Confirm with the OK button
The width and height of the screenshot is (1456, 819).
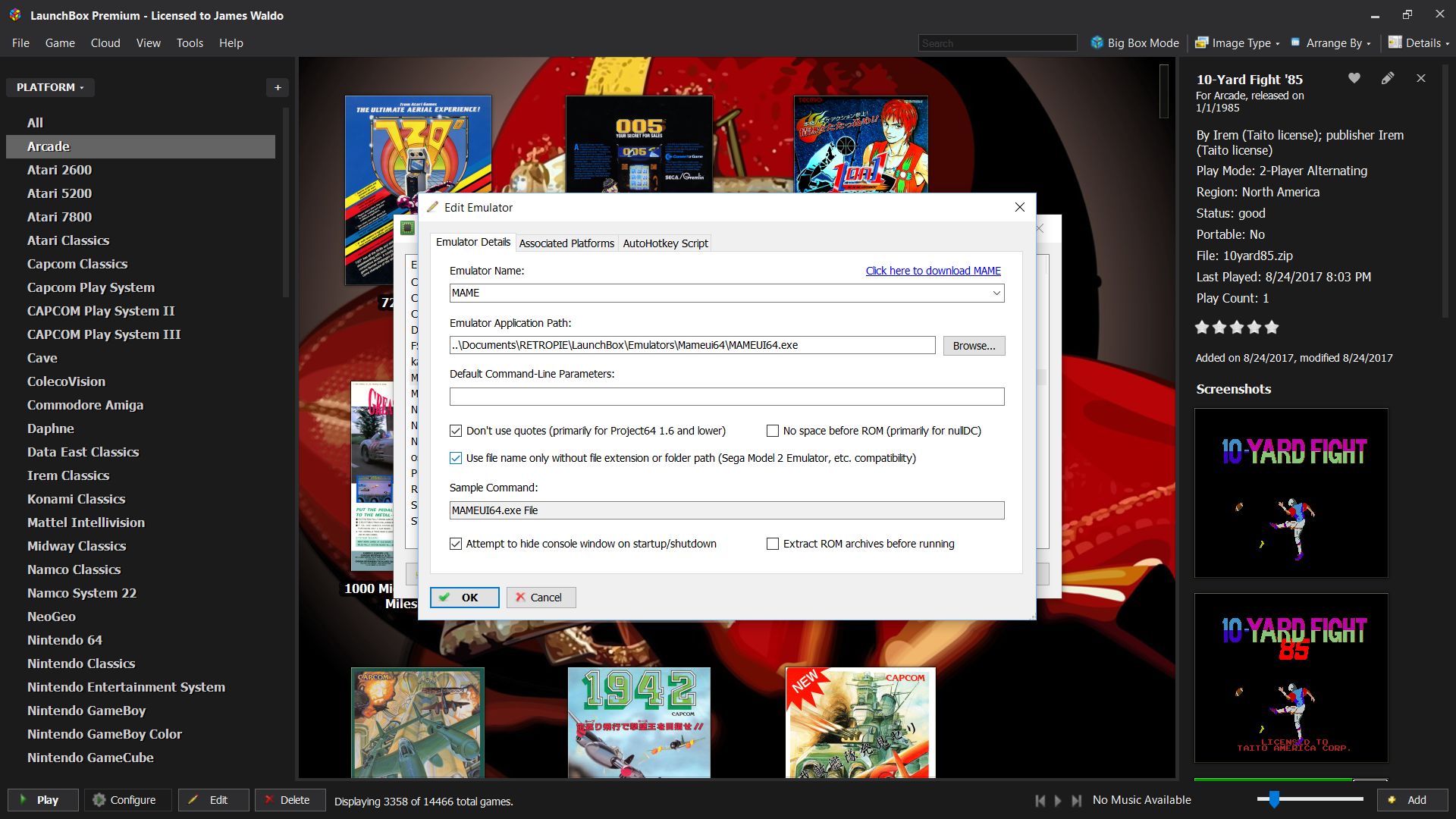[465, 598]
